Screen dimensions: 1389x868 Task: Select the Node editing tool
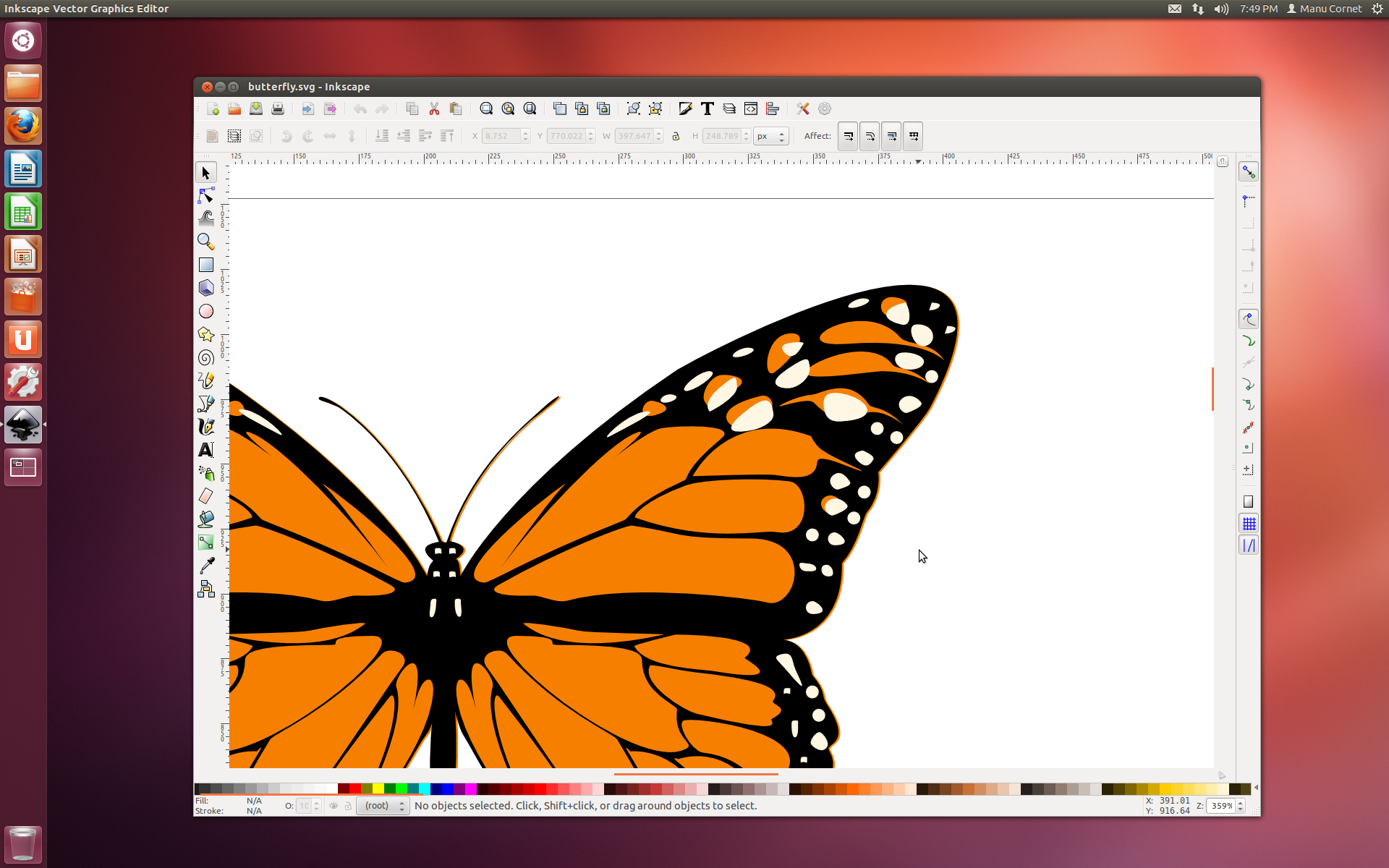pyautogui.click(x=206, y=195)
